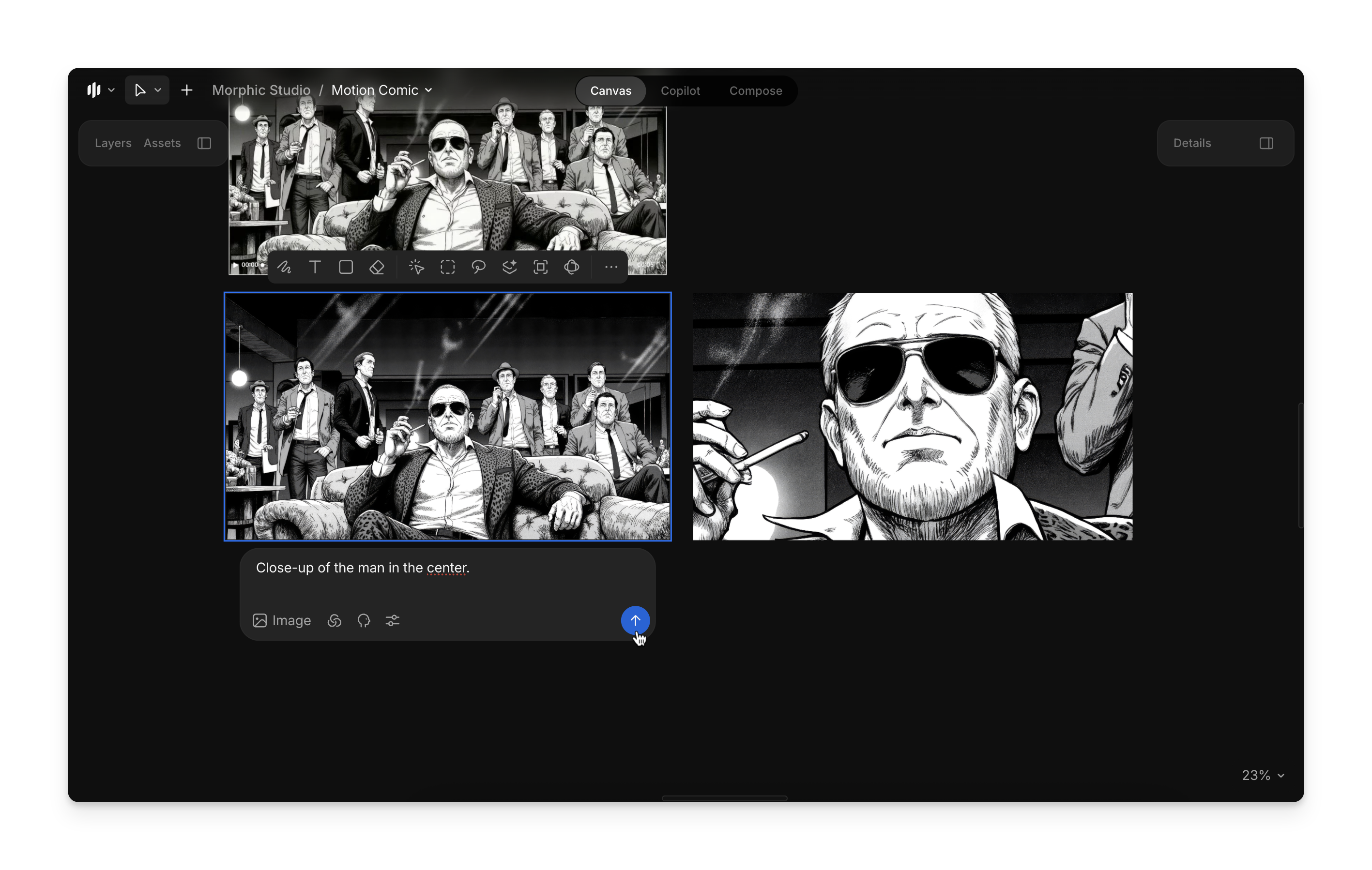
Task: Toggle the right Details panel icon
Action: pyautogui.click(x=1266, y=144)
